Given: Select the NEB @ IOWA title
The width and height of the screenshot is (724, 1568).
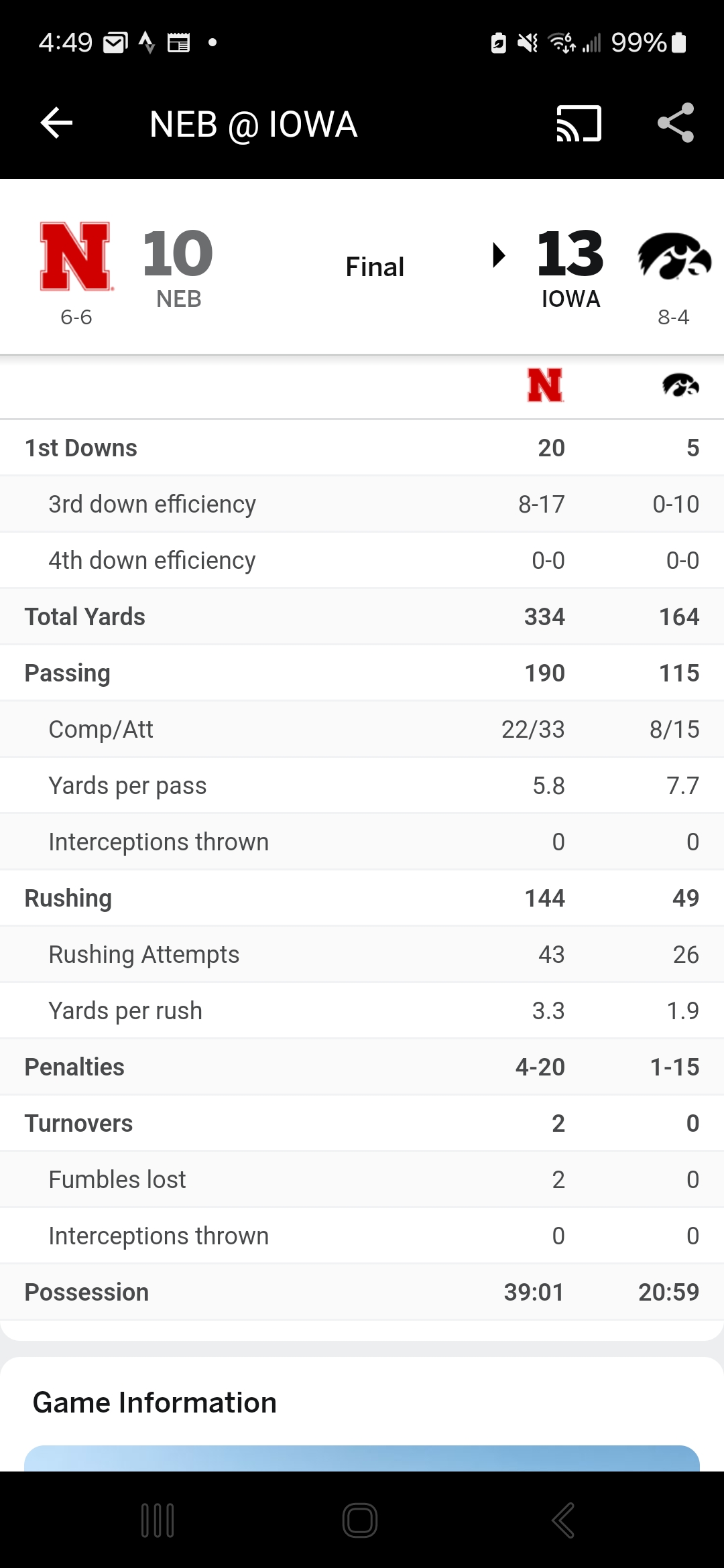Looking at the screenshot, I should (x=253, y=123).
